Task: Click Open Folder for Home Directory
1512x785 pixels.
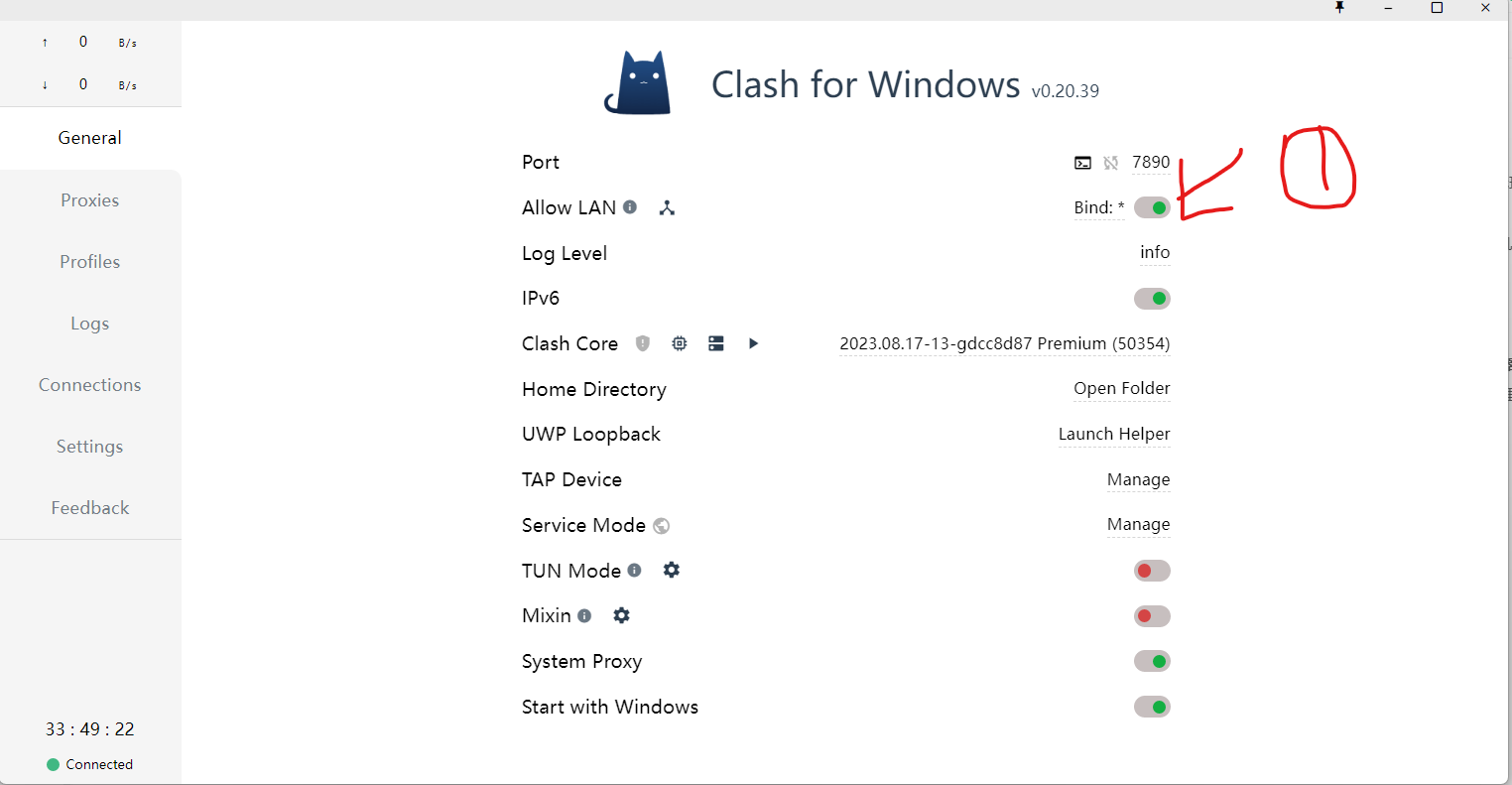Action: [1121, 388]
